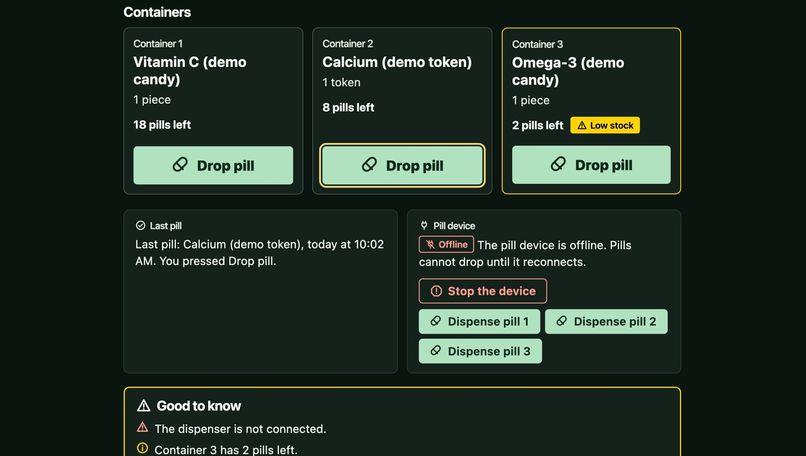Click the Good to know heading
The height and width of the screenshot is (456, 806).
point(198,406)
